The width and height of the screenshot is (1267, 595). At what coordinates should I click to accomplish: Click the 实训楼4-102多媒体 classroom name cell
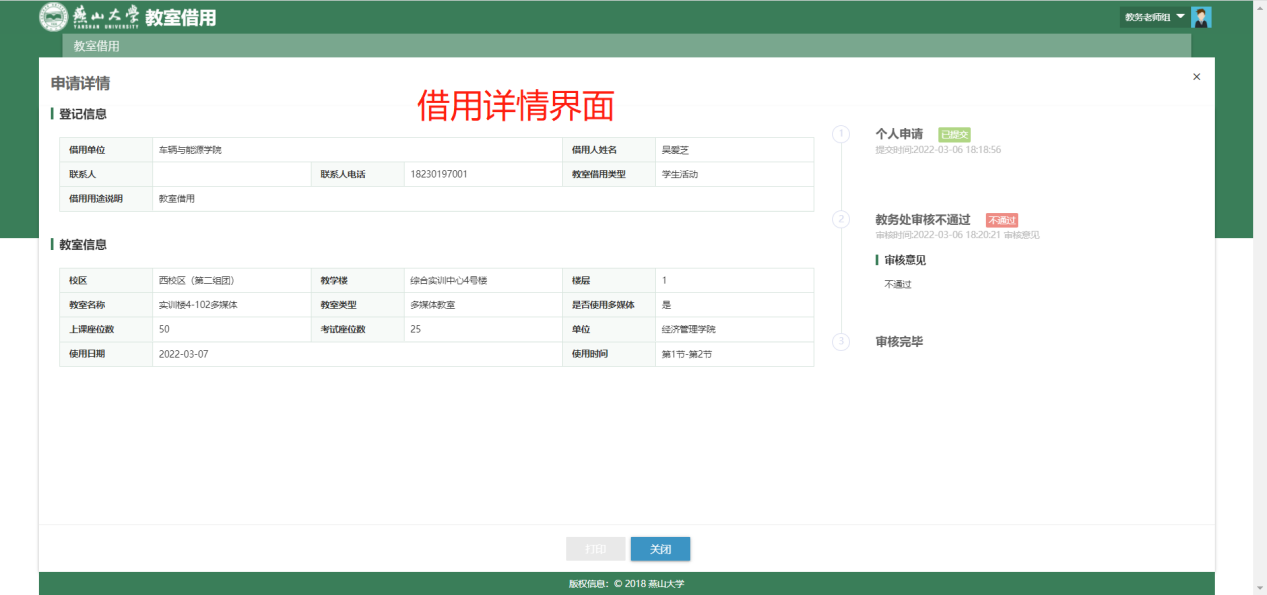click(198, 304)
